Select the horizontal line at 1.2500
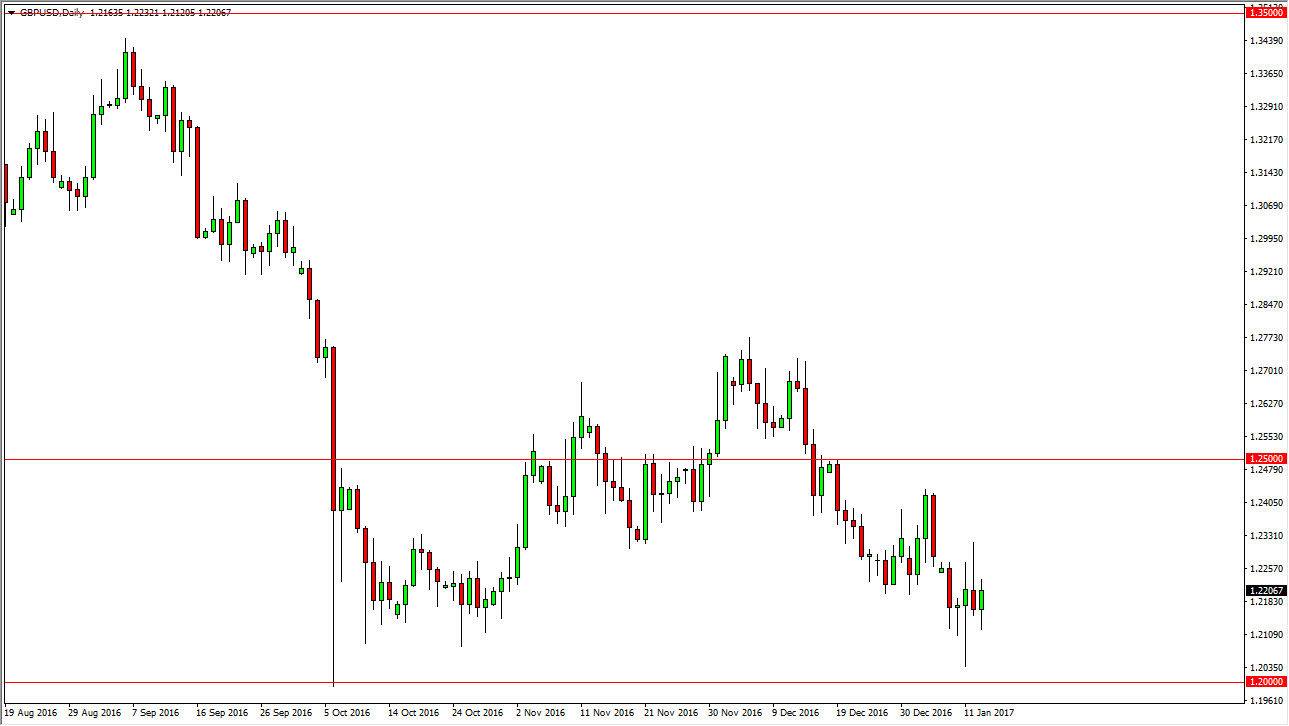The width and height of the screenshot is (1289, 726). (x=620, y=459)
